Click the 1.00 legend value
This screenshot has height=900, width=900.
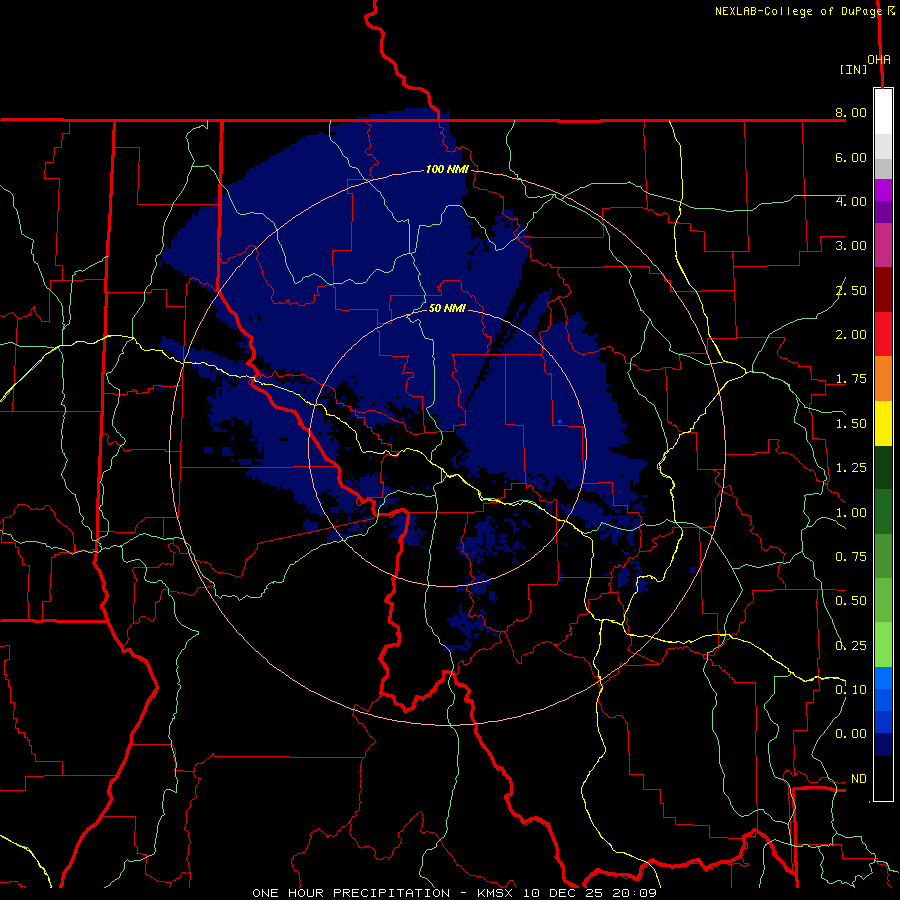[x=851, y=513]
